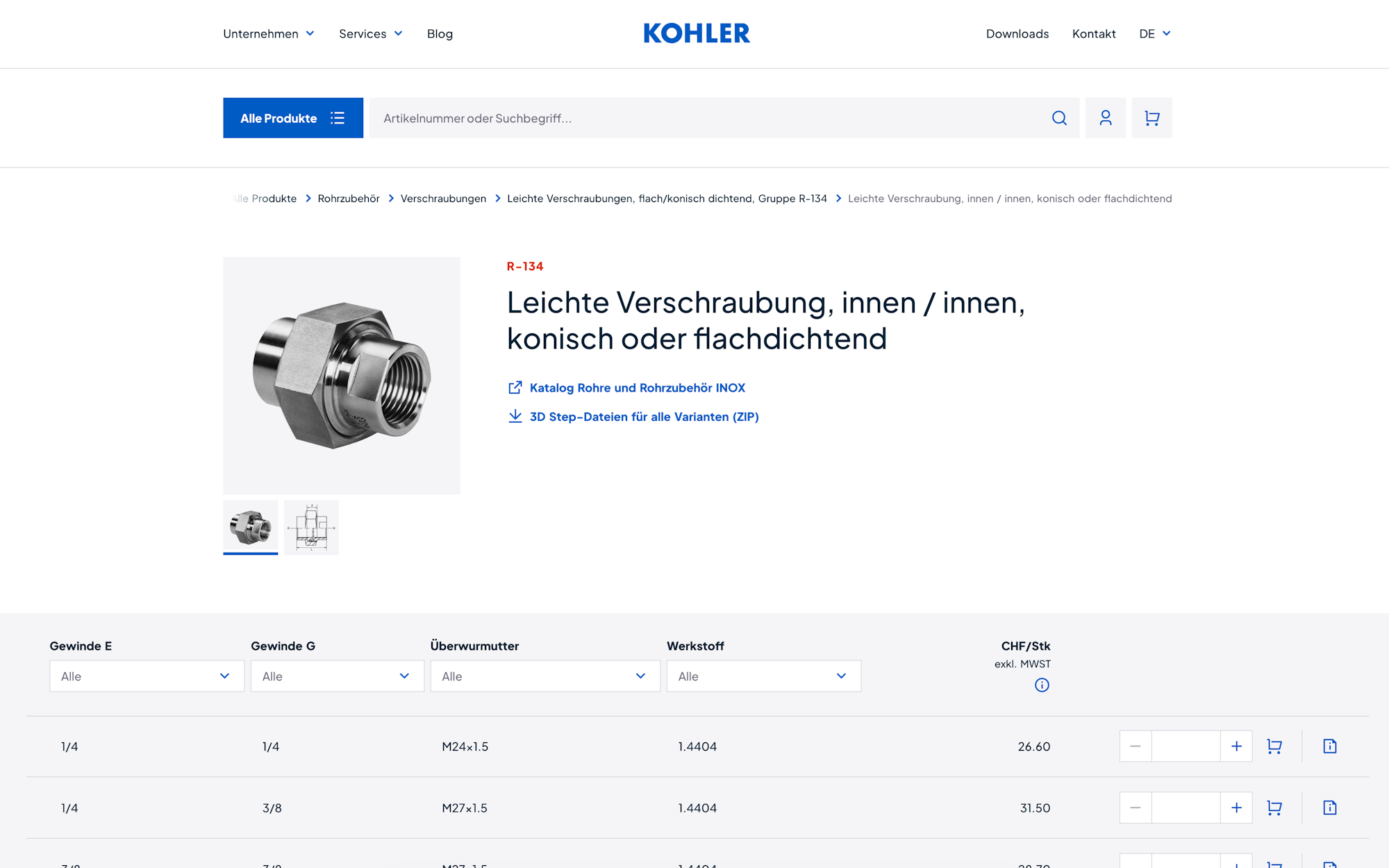Open the Gewinde E filter dropdown

tap(147, 676)
